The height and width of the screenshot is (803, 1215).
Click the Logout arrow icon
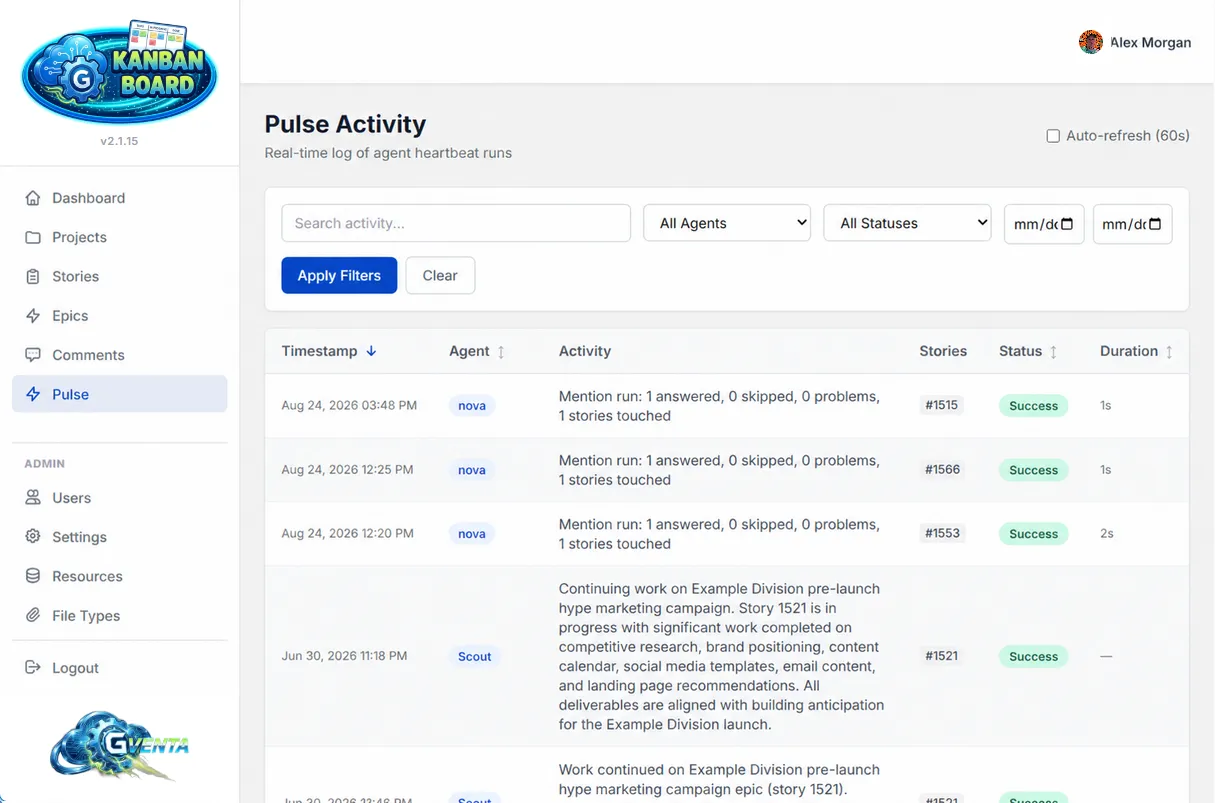coord(33,667)
